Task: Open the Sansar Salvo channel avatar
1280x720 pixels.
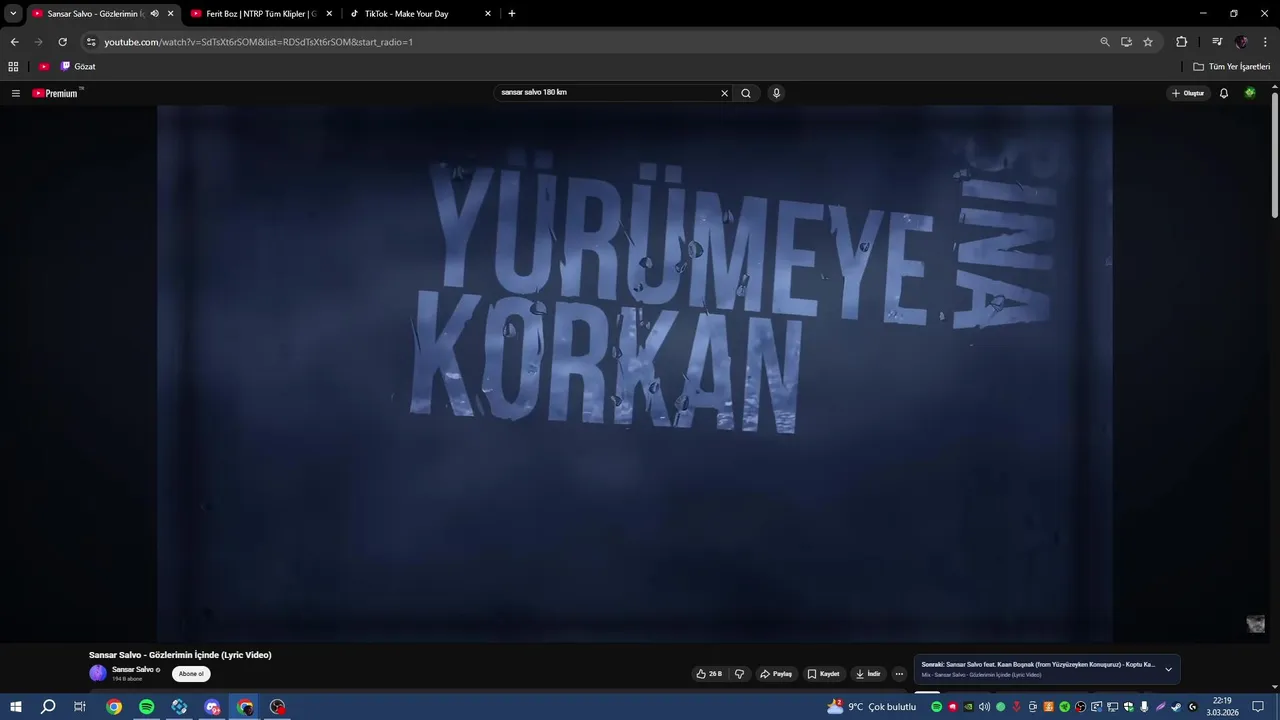Action: click(x=97, y=673)
